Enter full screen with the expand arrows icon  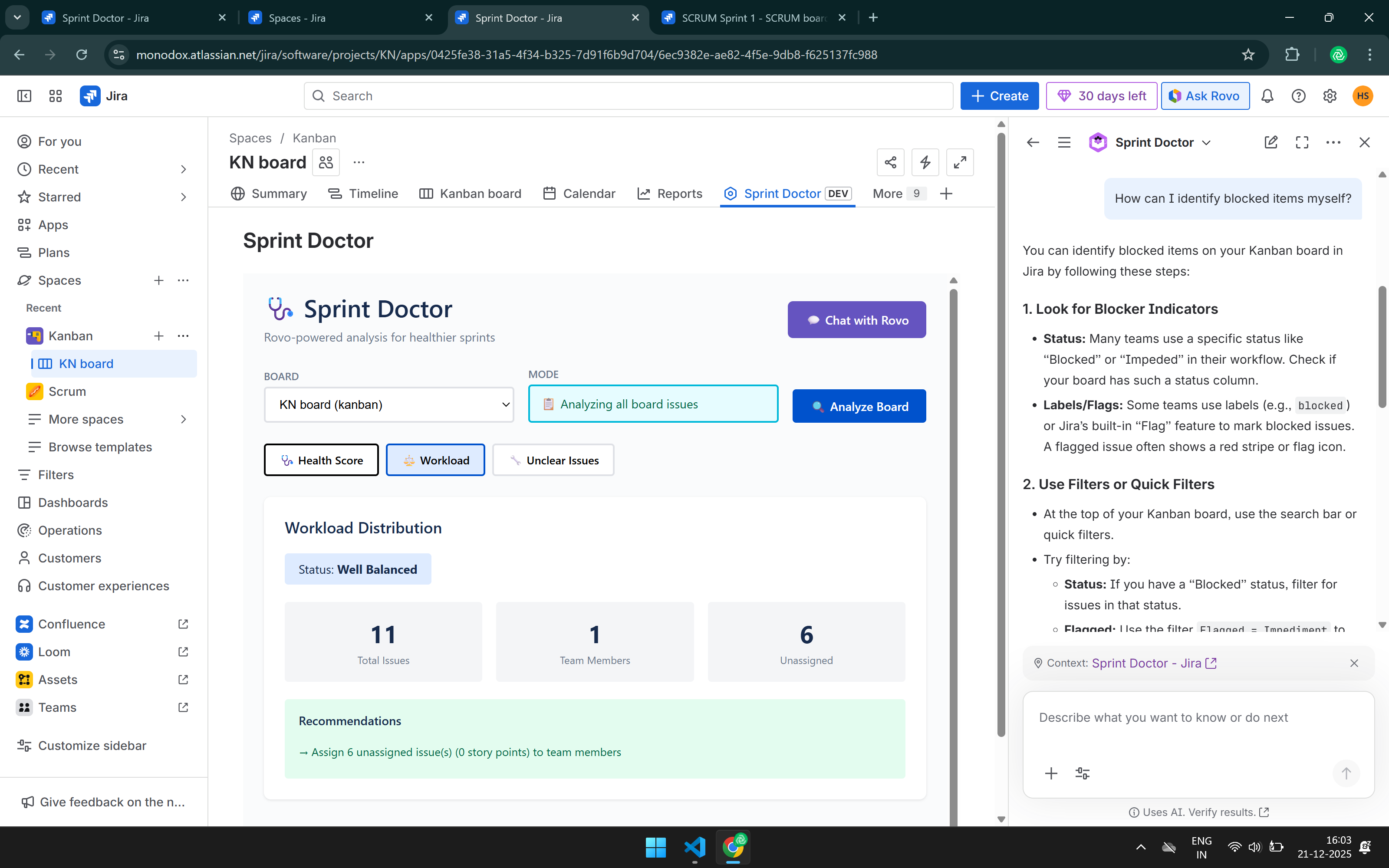tap(960, 162)
